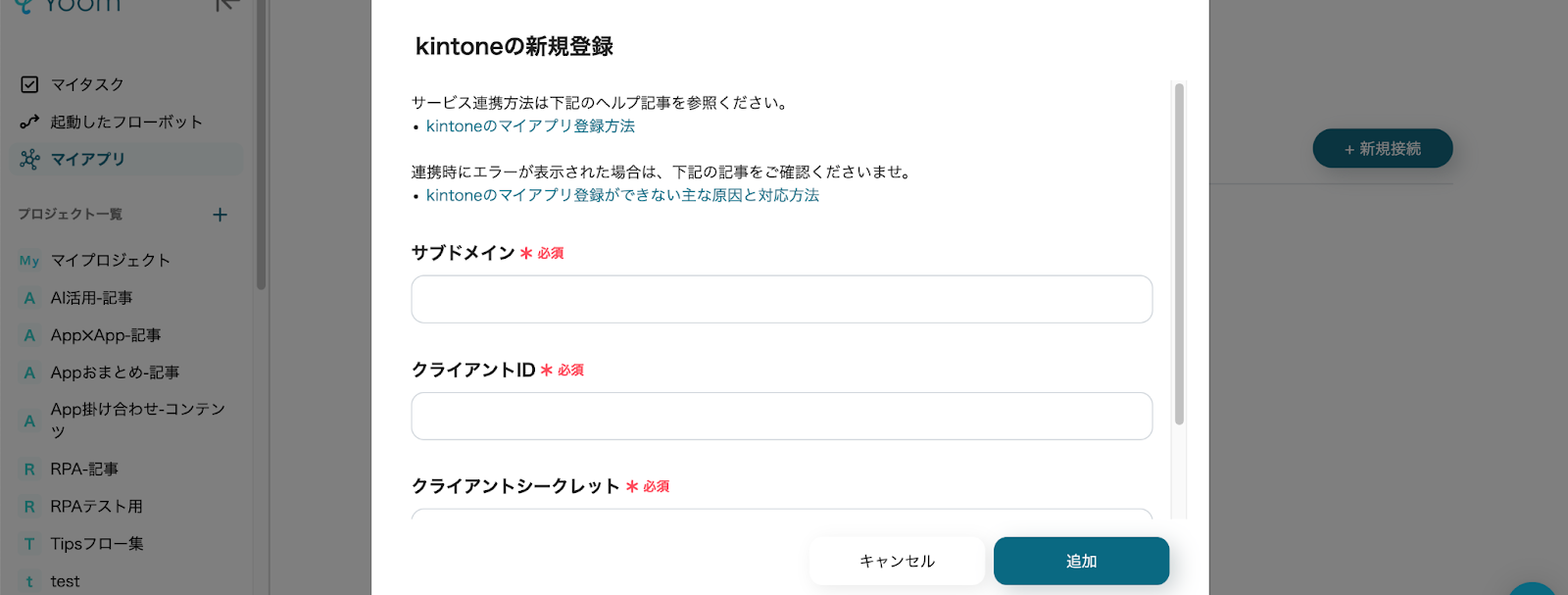The width and height of the screenshot is (1568, 595).
Task: Click the 新規接続 button
Action: tap(1383, 149)
